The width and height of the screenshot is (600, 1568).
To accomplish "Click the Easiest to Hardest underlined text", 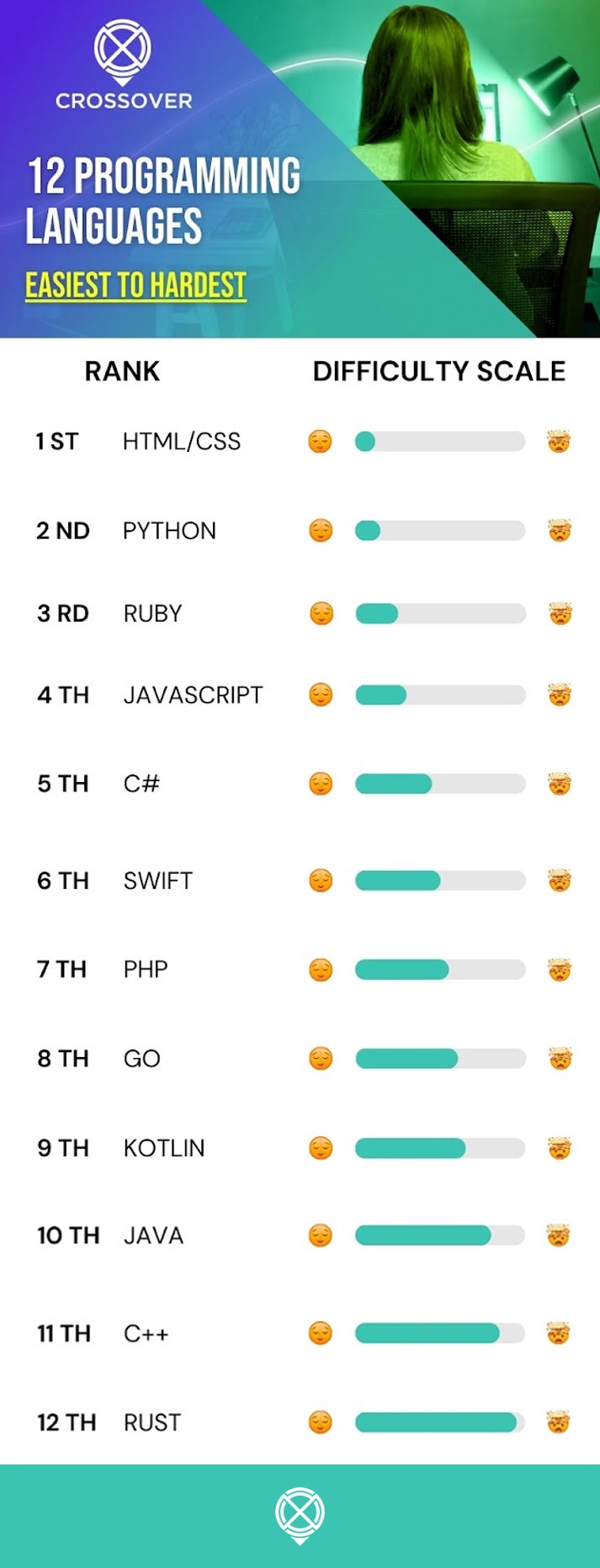I will pos(135,285).
